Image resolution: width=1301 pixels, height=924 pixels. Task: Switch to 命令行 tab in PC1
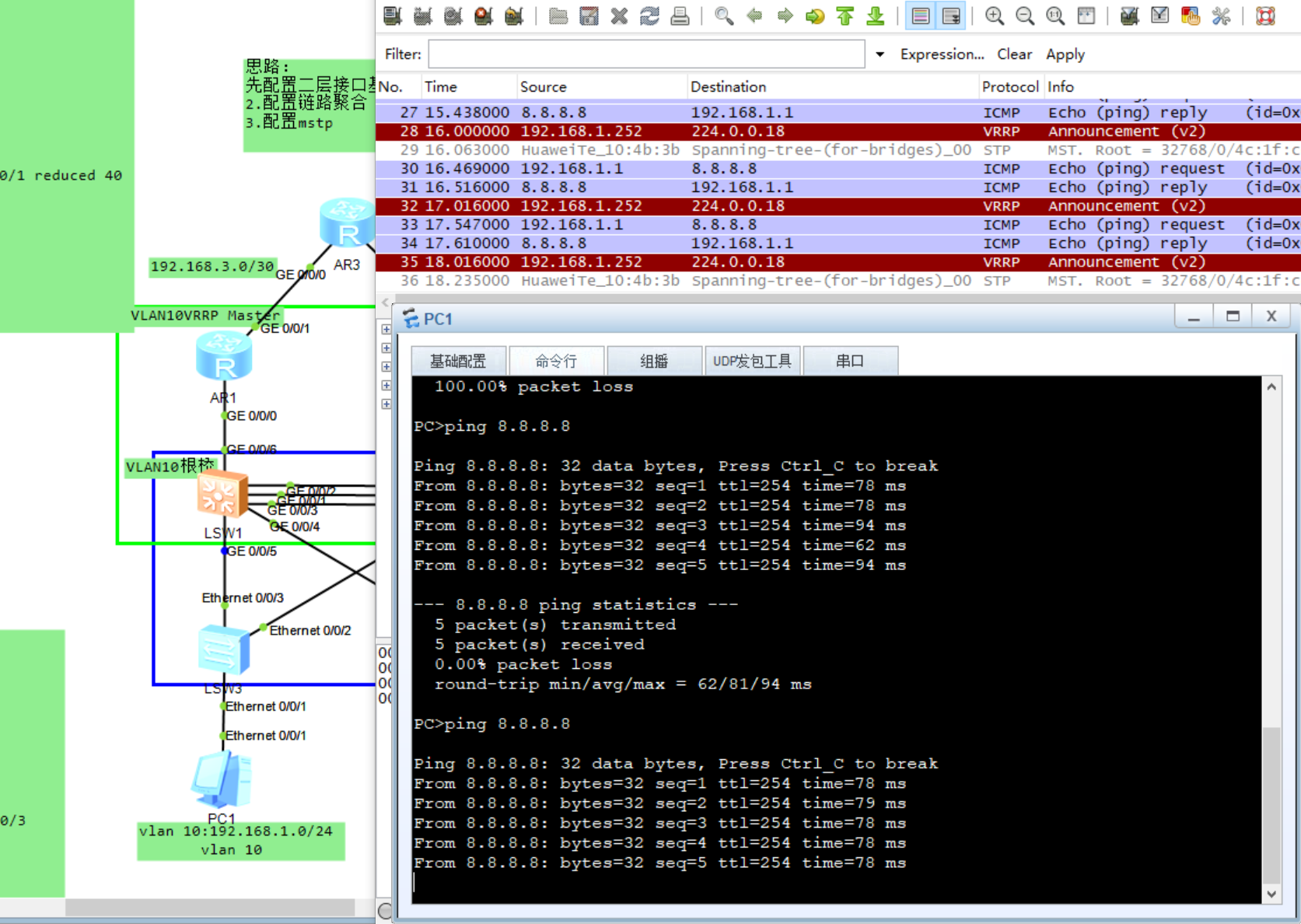pos(556,361)
